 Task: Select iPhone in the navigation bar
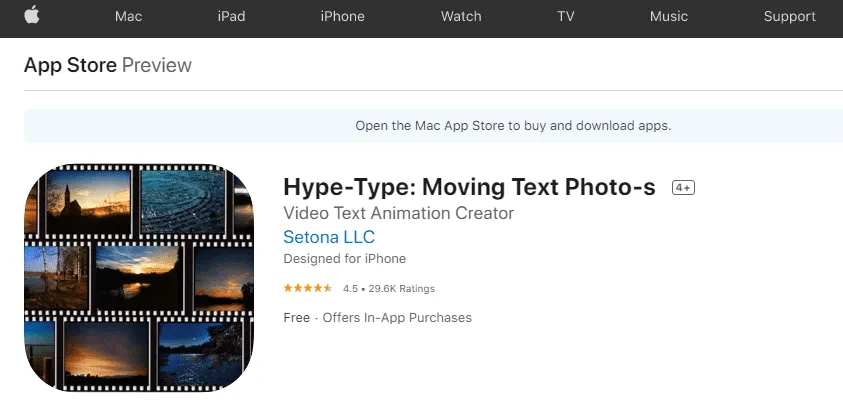[x=342, y=16]
